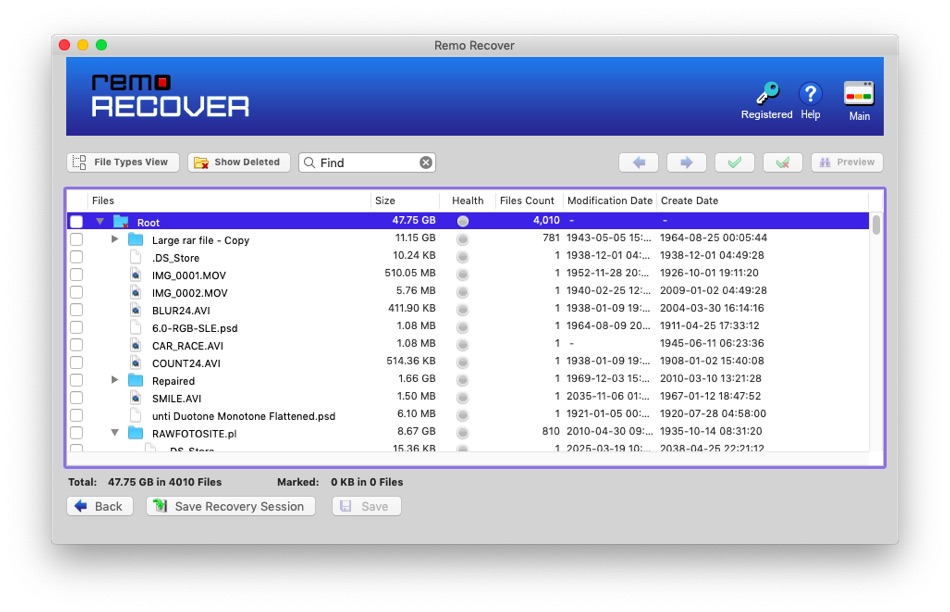Click into the Find search field

[x=368, y=162]
